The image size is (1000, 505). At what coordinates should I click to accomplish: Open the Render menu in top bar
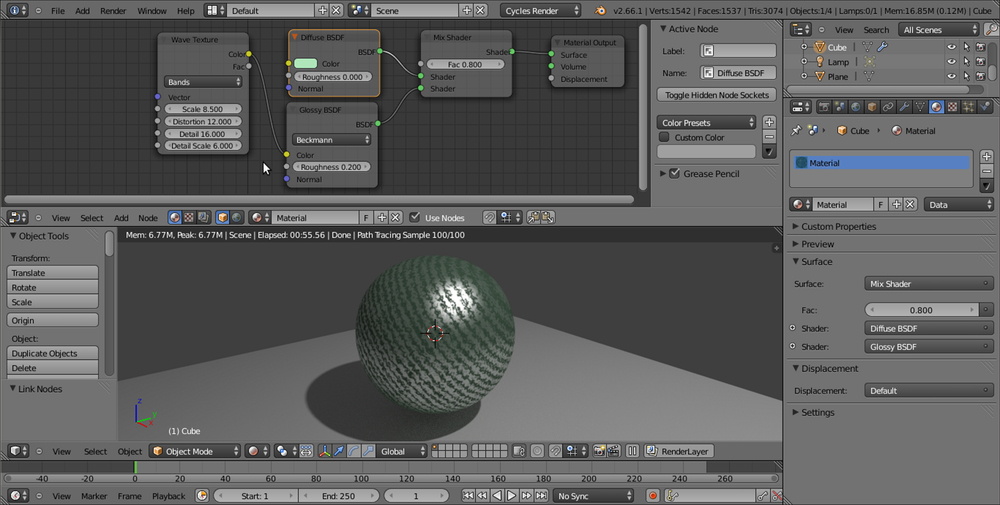pos(113,10)
